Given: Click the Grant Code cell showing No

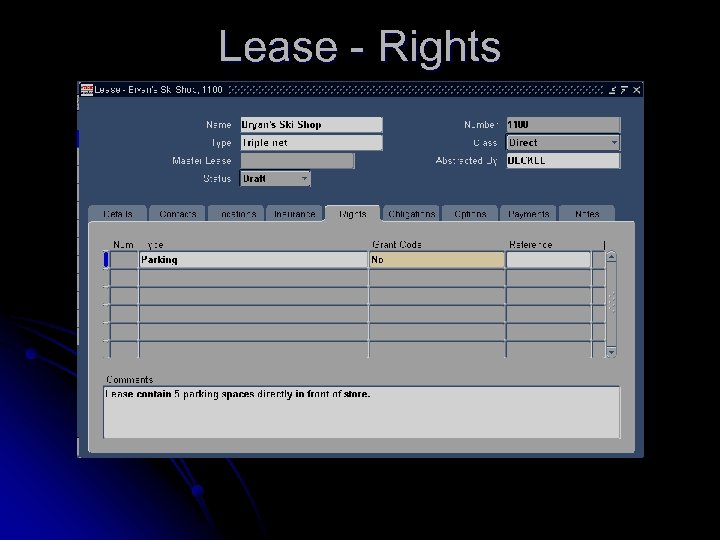Looking at the screenshot, I should (x=437, y=260).
